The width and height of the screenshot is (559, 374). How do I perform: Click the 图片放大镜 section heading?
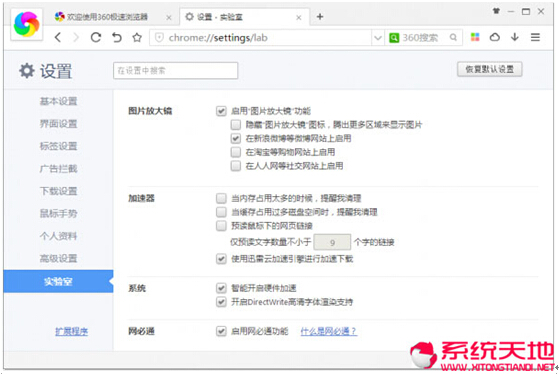pos(150,111)
